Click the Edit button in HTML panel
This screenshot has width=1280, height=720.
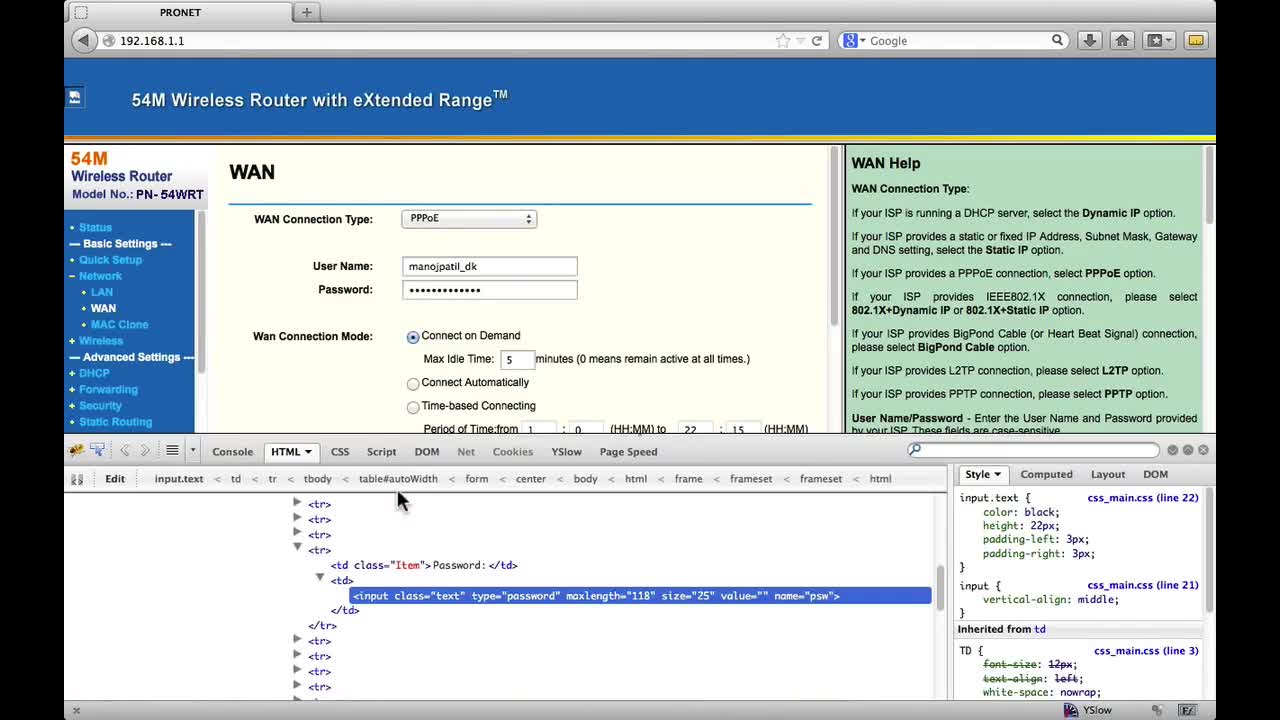coord(115,479)
